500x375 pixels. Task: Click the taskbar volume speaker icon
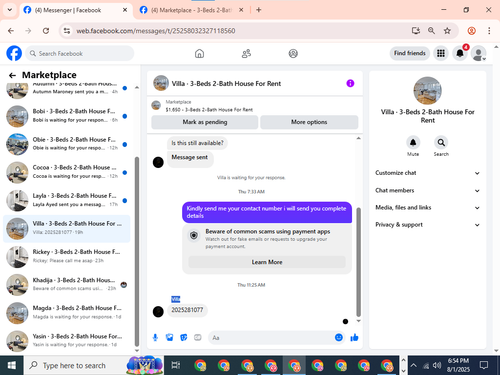tap(437, 365)
